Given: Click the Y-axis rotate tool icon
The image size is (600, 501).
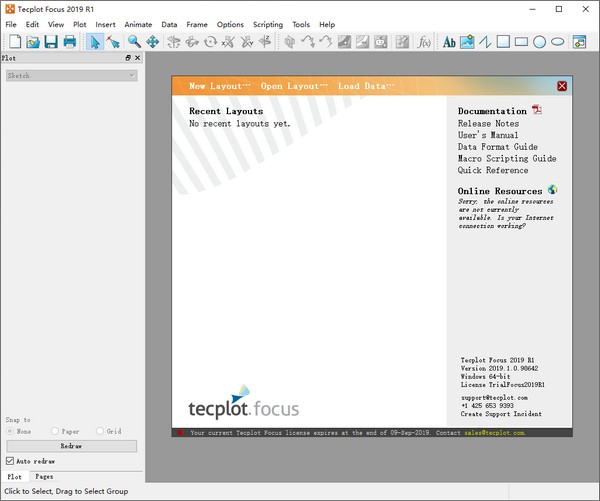Looking at the screenshot, I should (x=247, y=41).
